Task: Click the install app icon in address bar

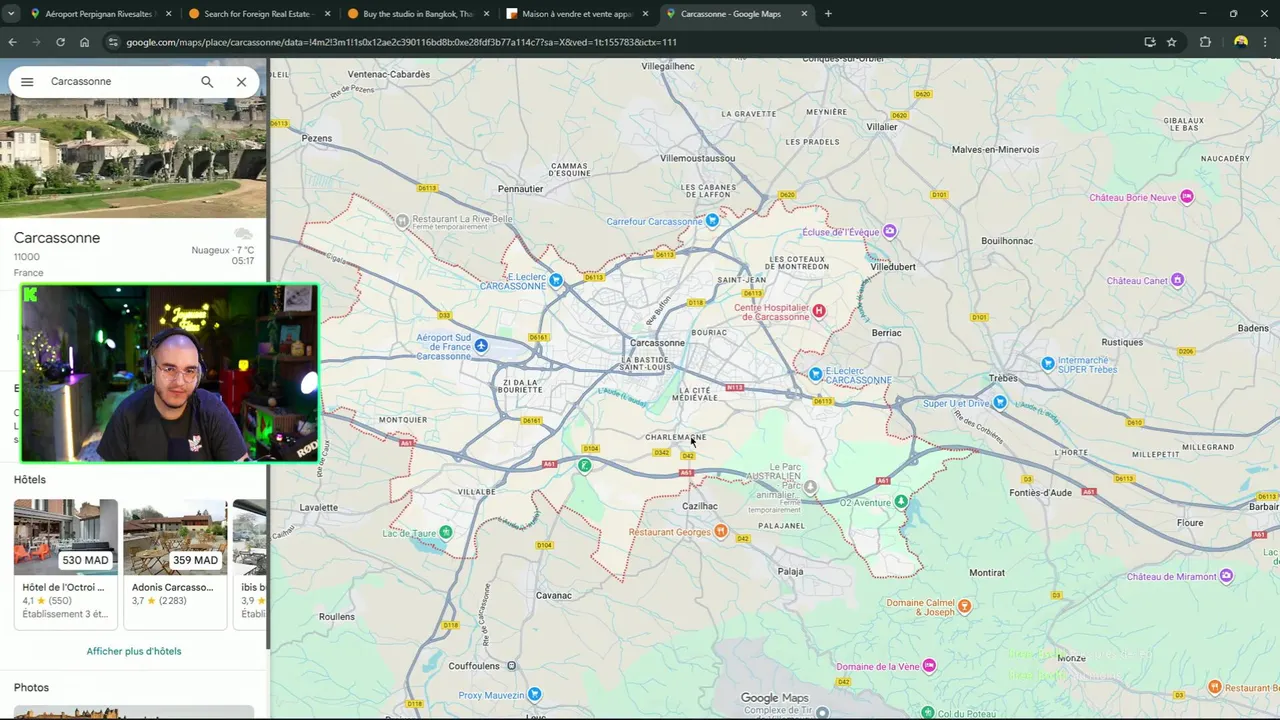Action: tap(1150, 42)
